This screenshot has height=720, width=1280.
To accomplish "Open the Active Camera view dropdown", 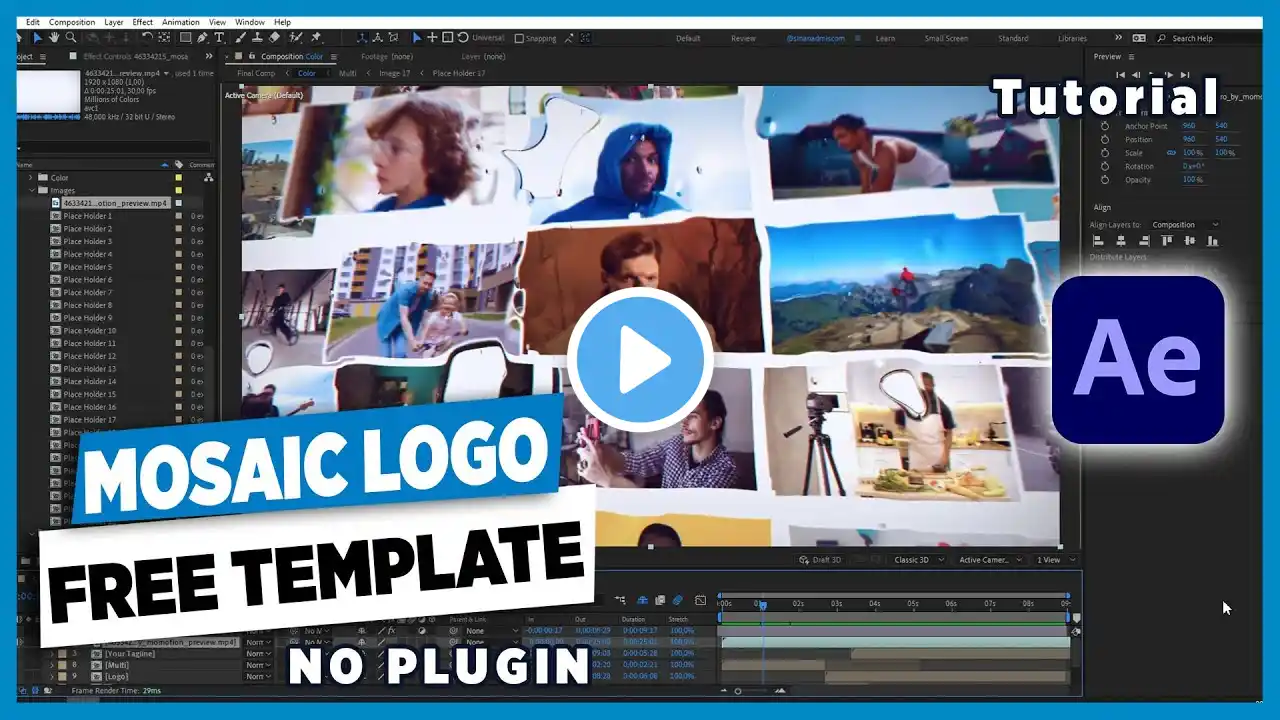I will point(990,560).
